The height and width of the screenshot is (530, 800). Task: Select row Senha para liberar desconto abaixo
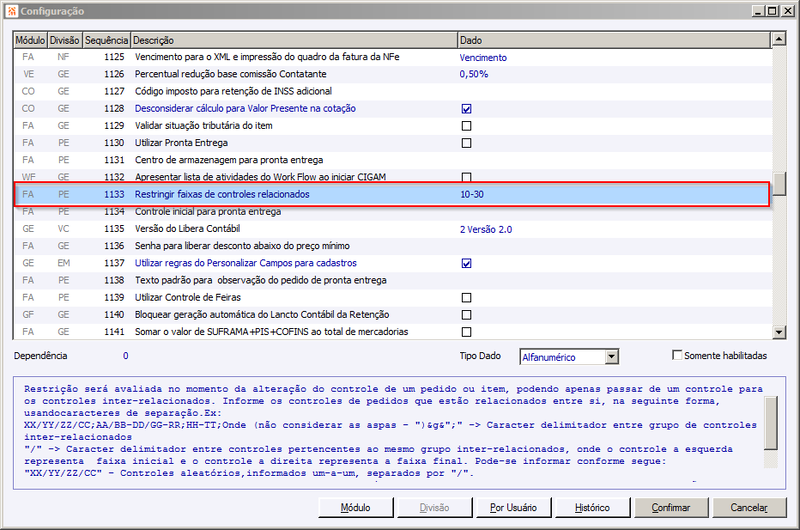coord(392,246)
